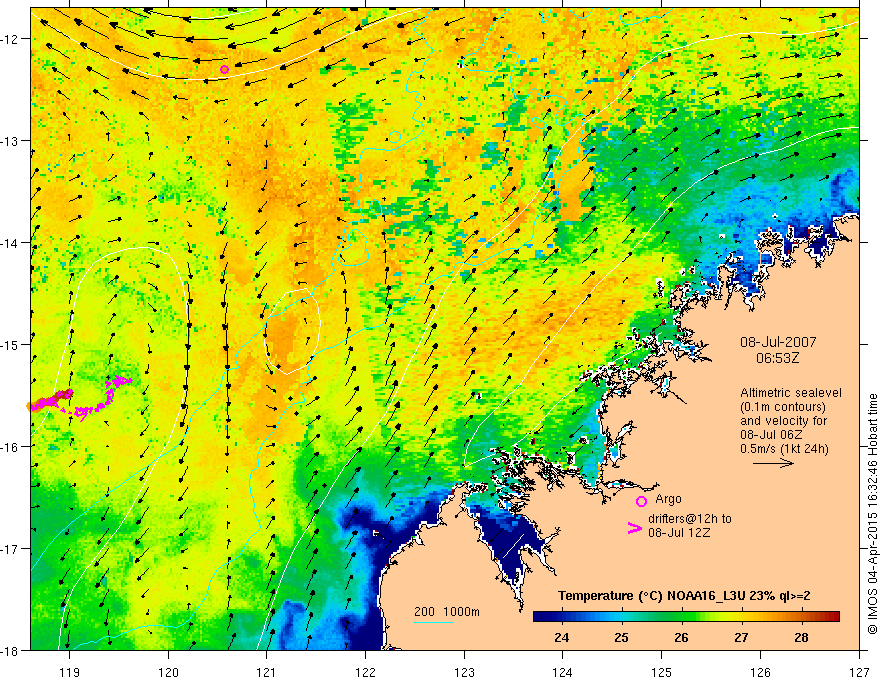Click the '08-Jul 12Z' drifter legend text

pos(679,532)
